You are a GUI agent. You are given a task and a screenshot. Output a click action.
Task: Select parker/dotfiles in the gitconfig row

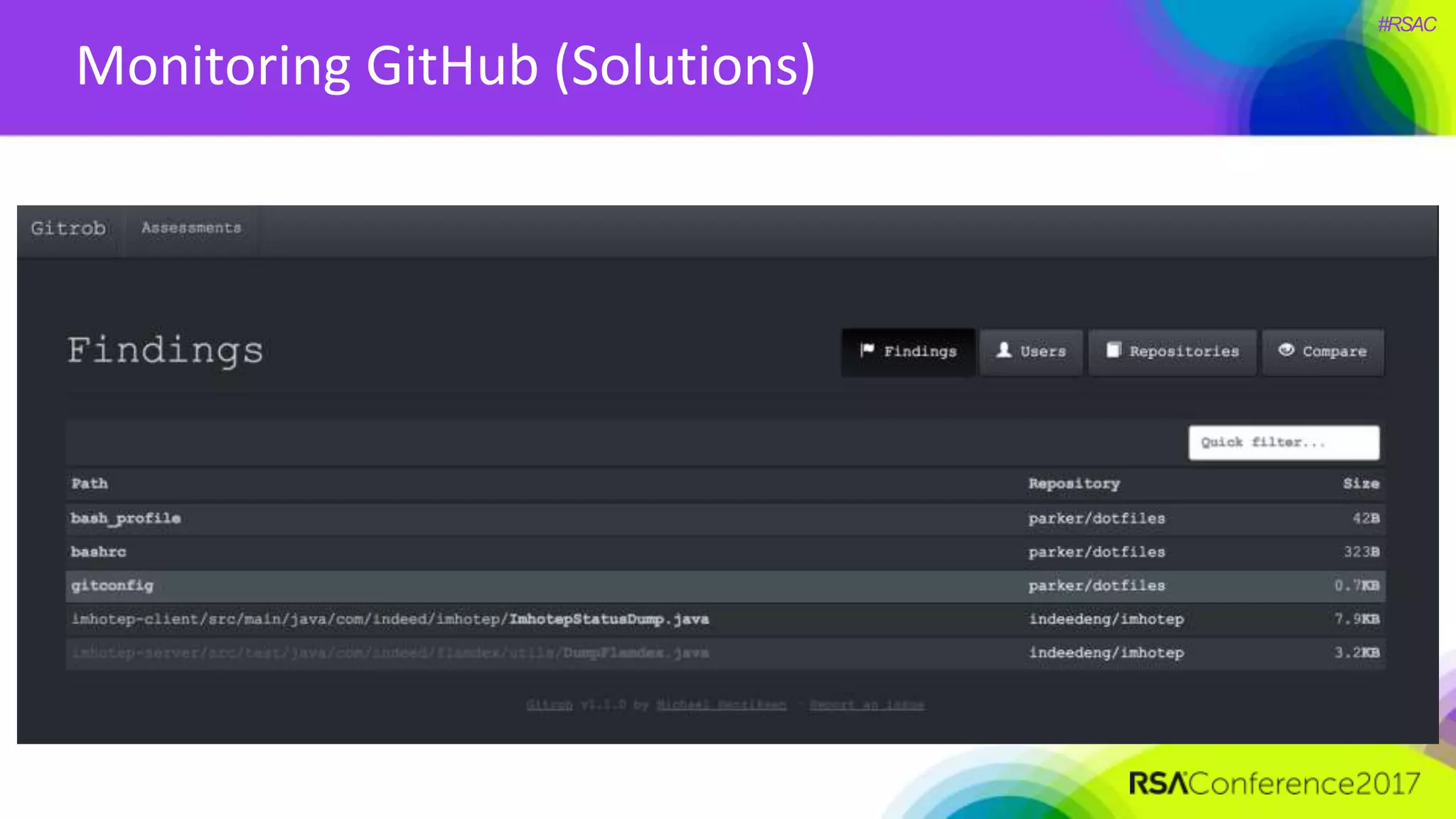tap(1096, 586)
